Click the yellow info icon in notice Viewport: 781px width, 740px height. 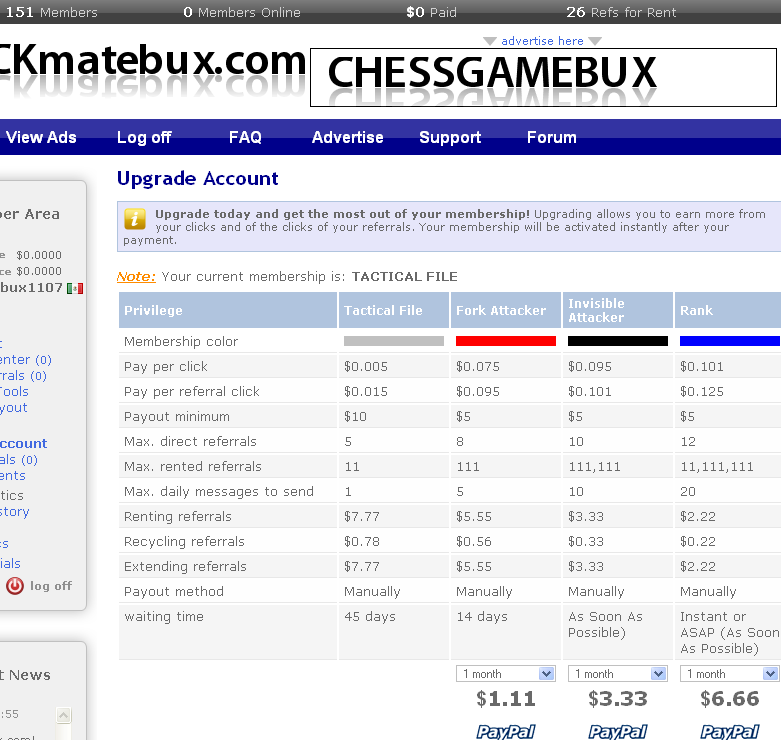pos(134,219)
